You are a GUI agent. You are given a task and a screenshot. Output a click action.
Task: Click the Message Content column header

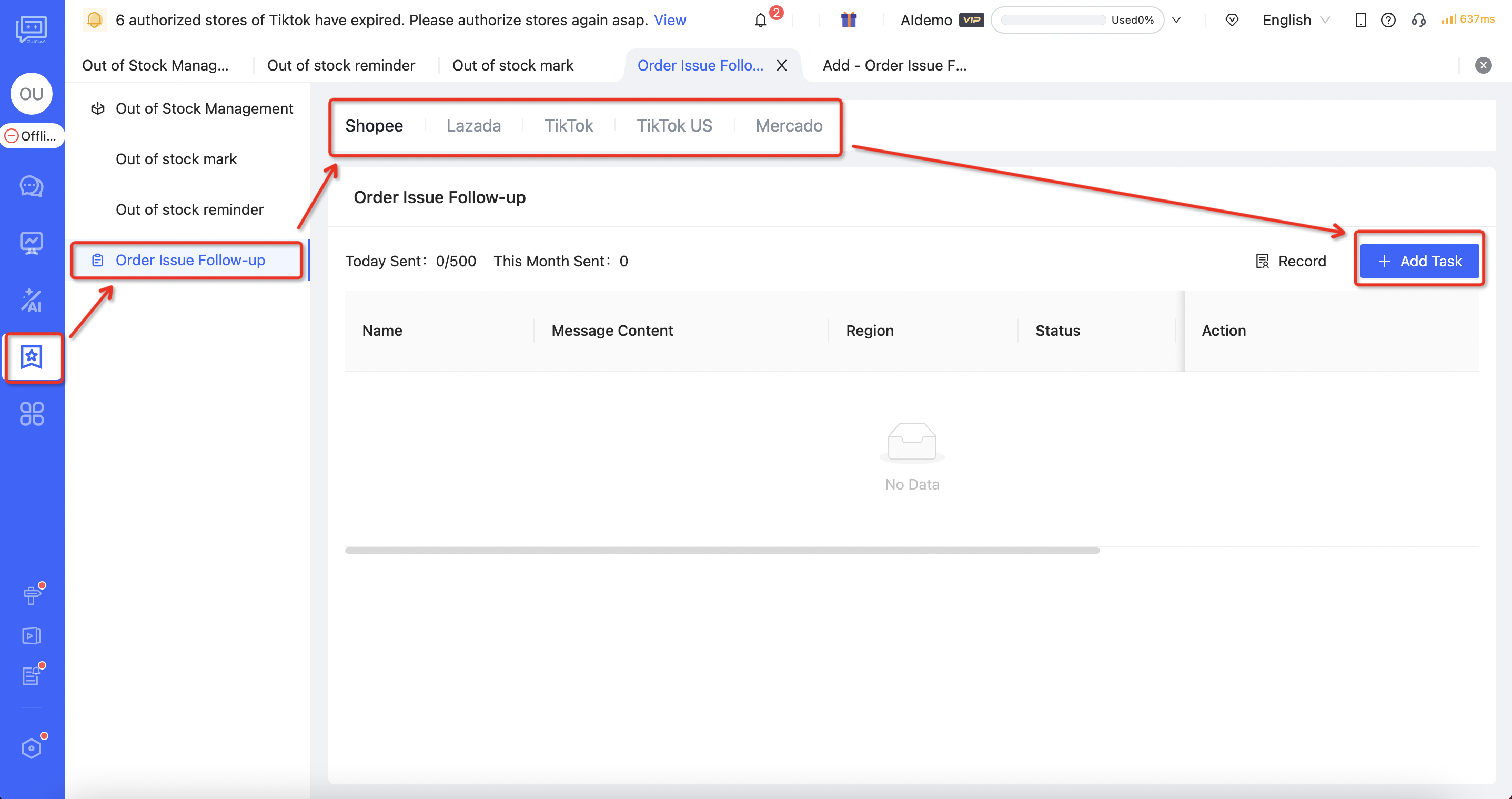(x=612, y=331)
